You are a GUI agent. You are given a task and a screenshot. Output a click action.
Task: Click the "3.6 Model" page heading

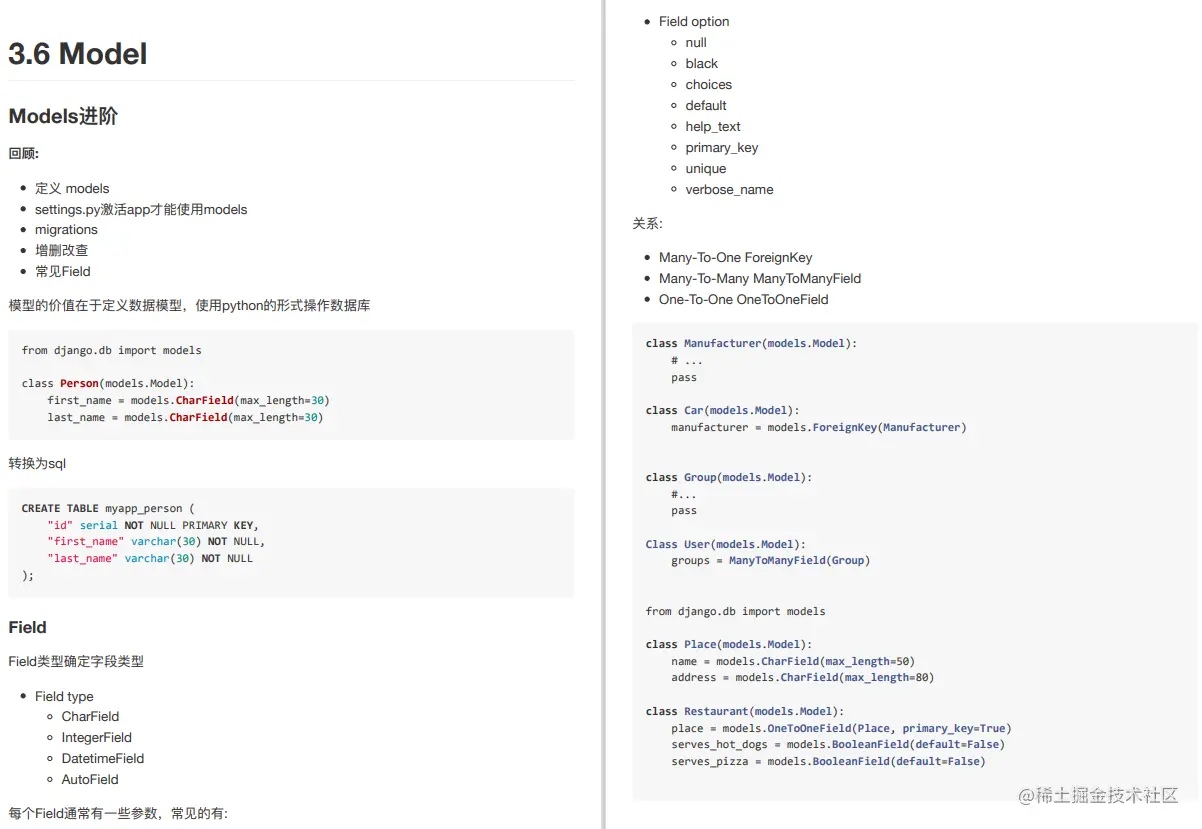tap(78, 54)
